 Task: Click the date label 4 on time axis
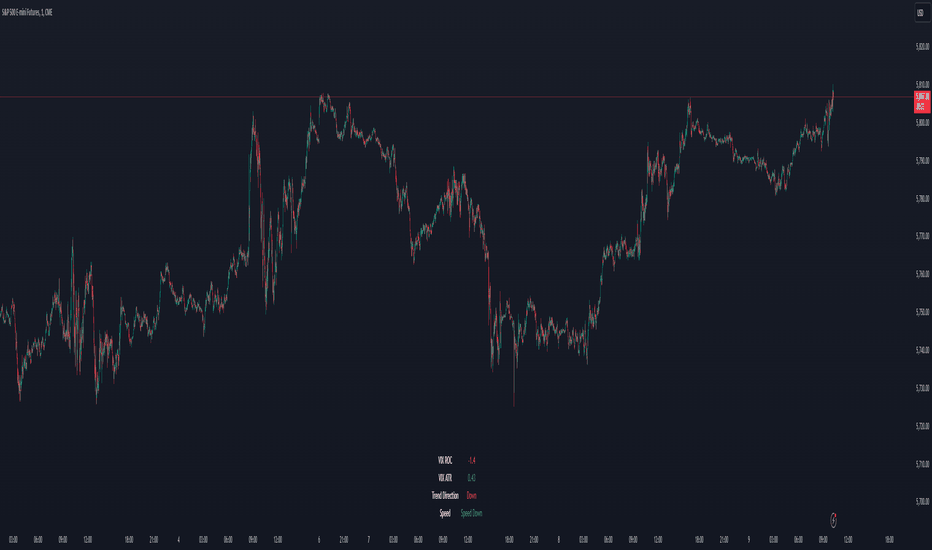(x=178, y=540)
